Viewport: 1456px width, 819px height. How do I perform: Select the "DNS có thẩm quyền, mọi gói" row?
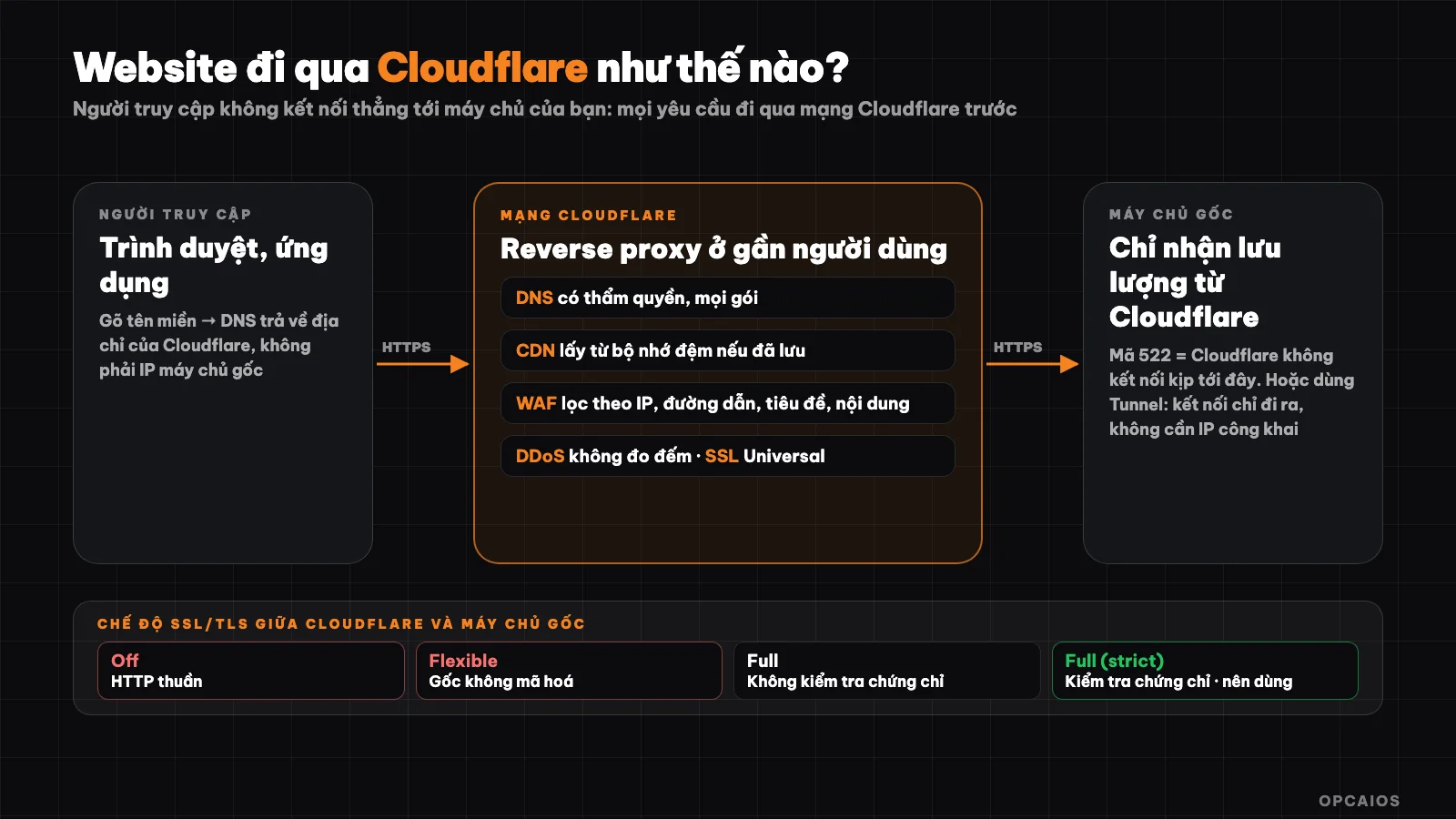coord(727,298)
